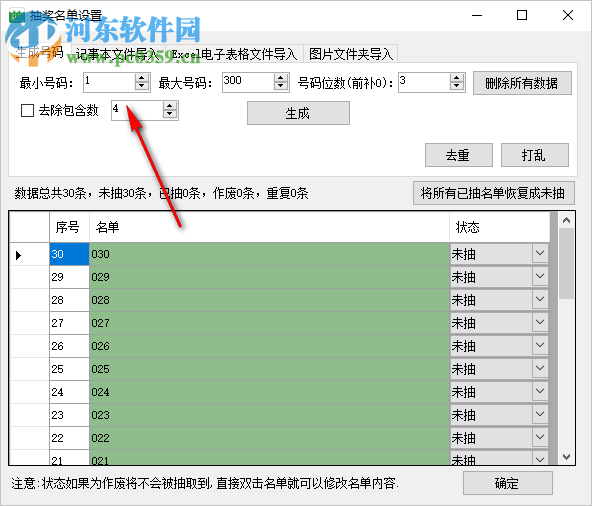This screenshot has width=592, height=506.
Task: Open the 状态 dropdown for row 028
Action: [x=540, y=300]
